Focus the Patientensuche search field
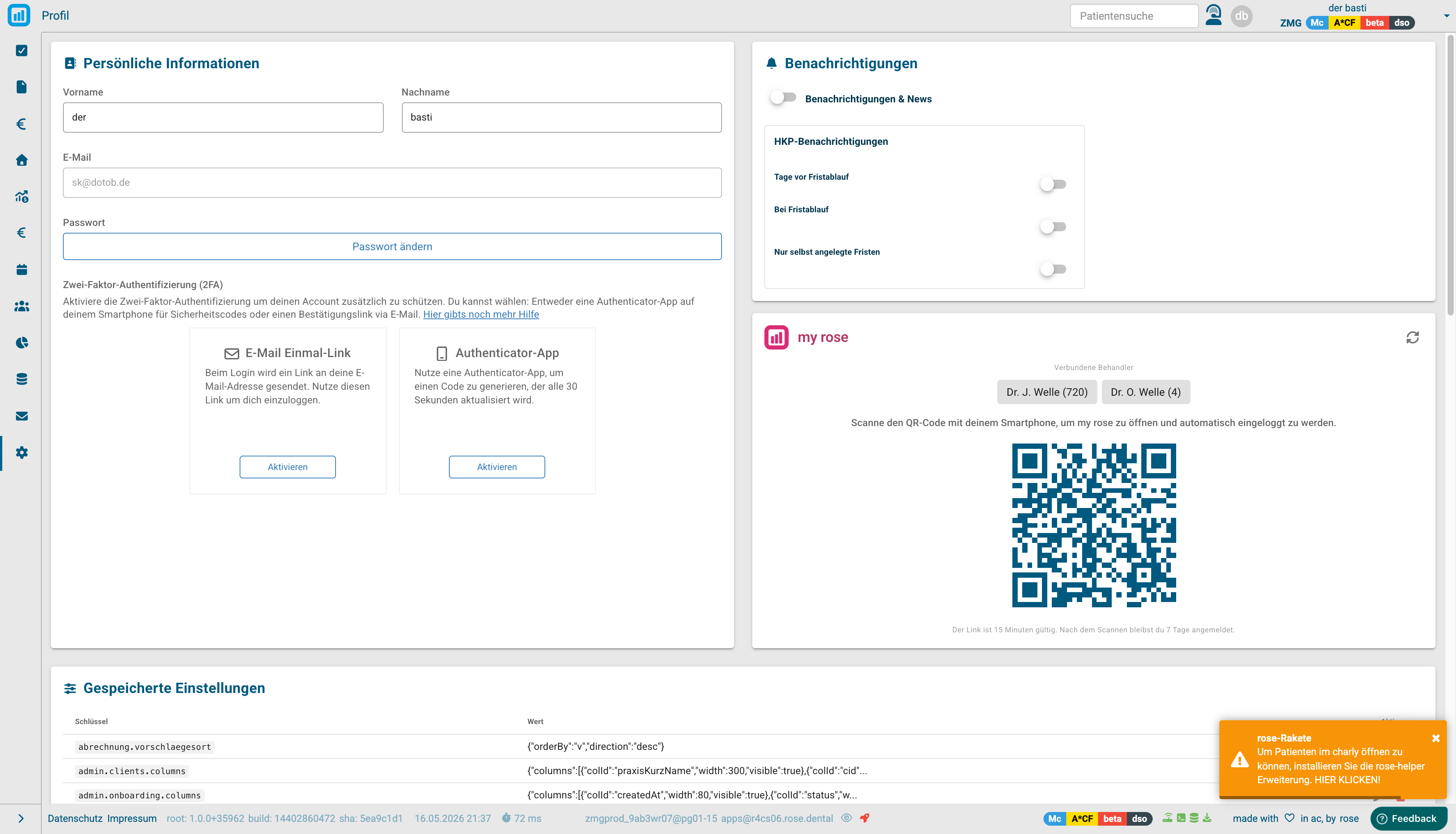The image size is (1456, 834). (1134, 16)
